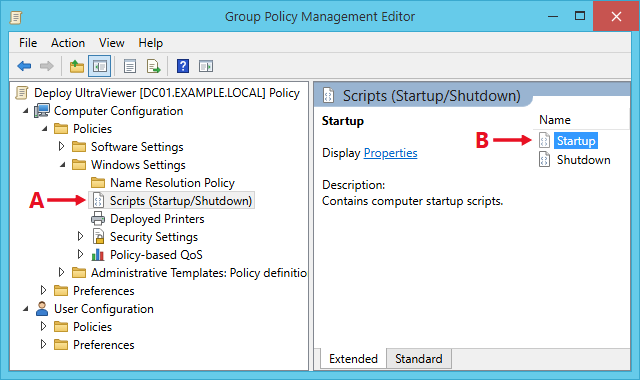
Task: Select the Deploy UltraViewer policy root node
Action: pyautogui.click(x=167, y=93)
